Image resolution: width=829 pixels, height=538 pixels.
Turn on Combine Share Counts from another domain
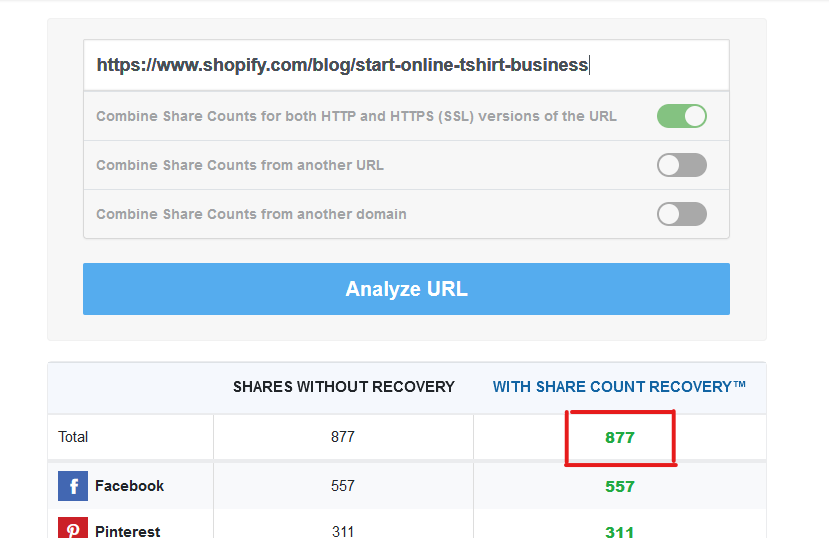point(681,214)
